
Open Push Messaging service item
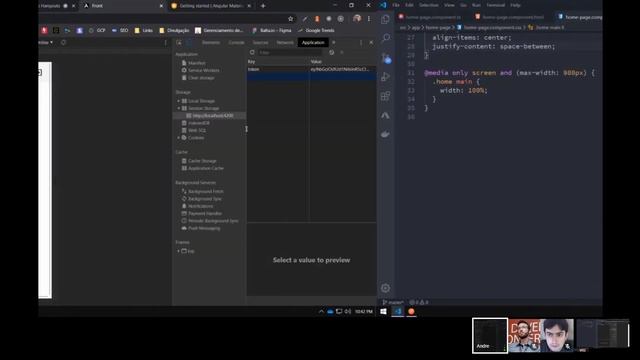click(x=204, y=228)
